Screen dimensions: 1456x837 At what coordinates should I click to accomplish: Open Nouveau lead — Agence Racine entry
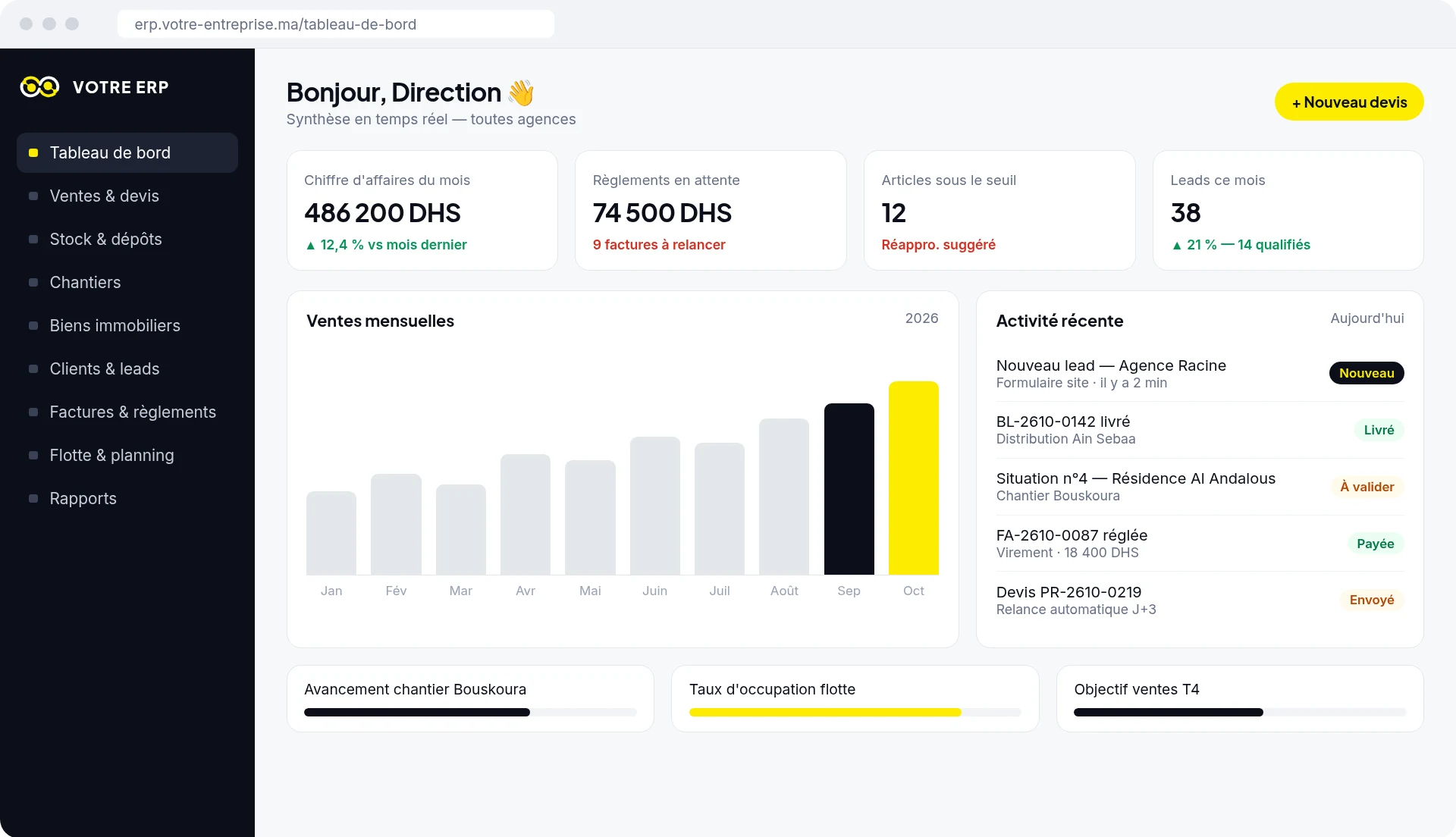pyautogui.click(x=1200, y=373)
